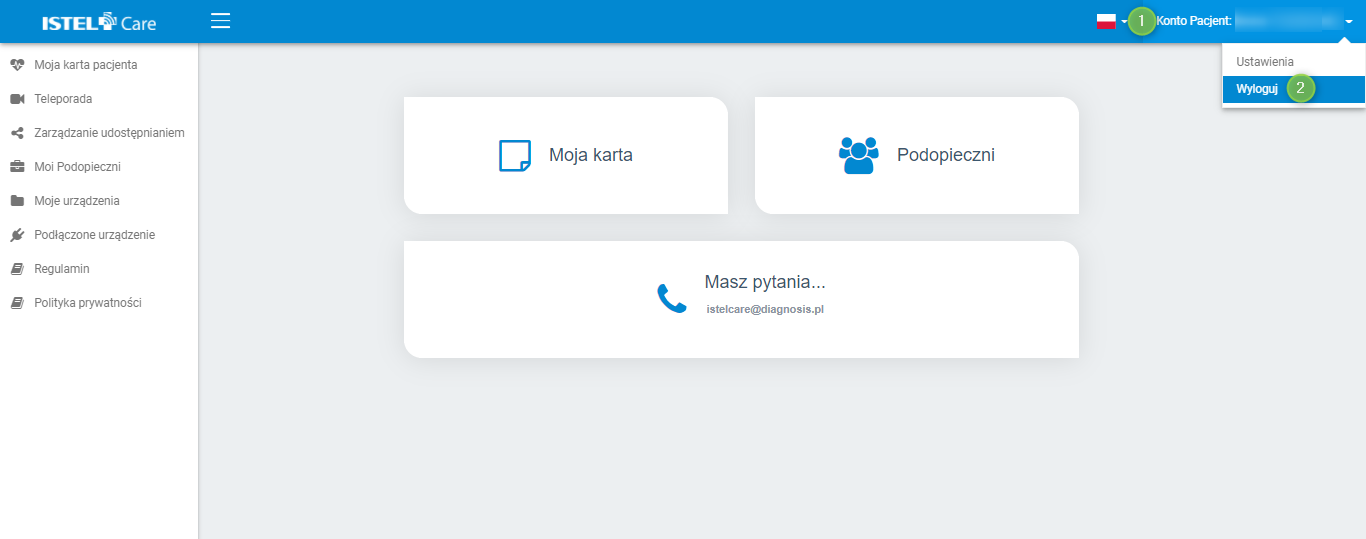Toggle the hamburger sidebar menu
Viewport: 1366px width, 539px height.
[221, 21]
